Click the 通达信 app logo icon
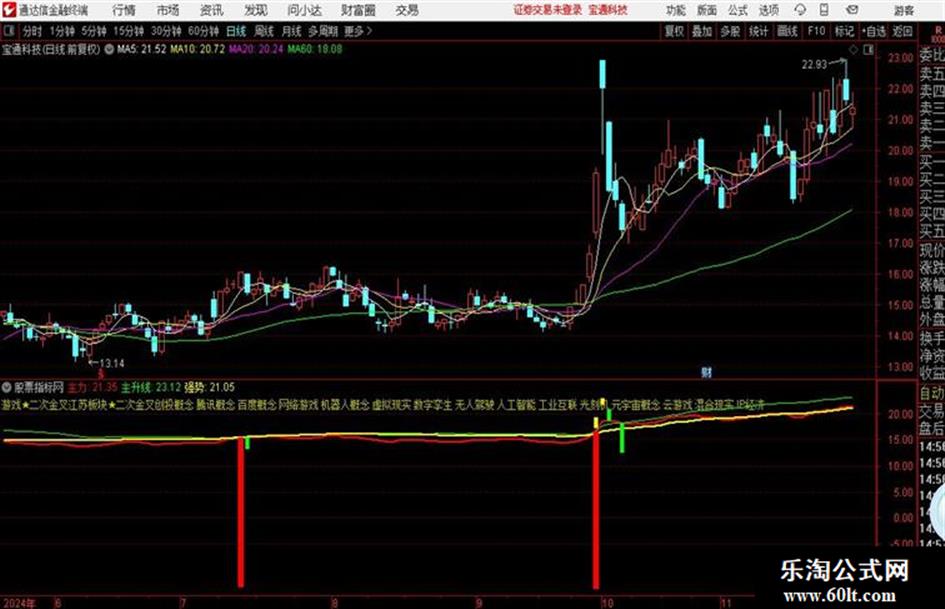This screenshot has height=609, width=945. point(8,10)
